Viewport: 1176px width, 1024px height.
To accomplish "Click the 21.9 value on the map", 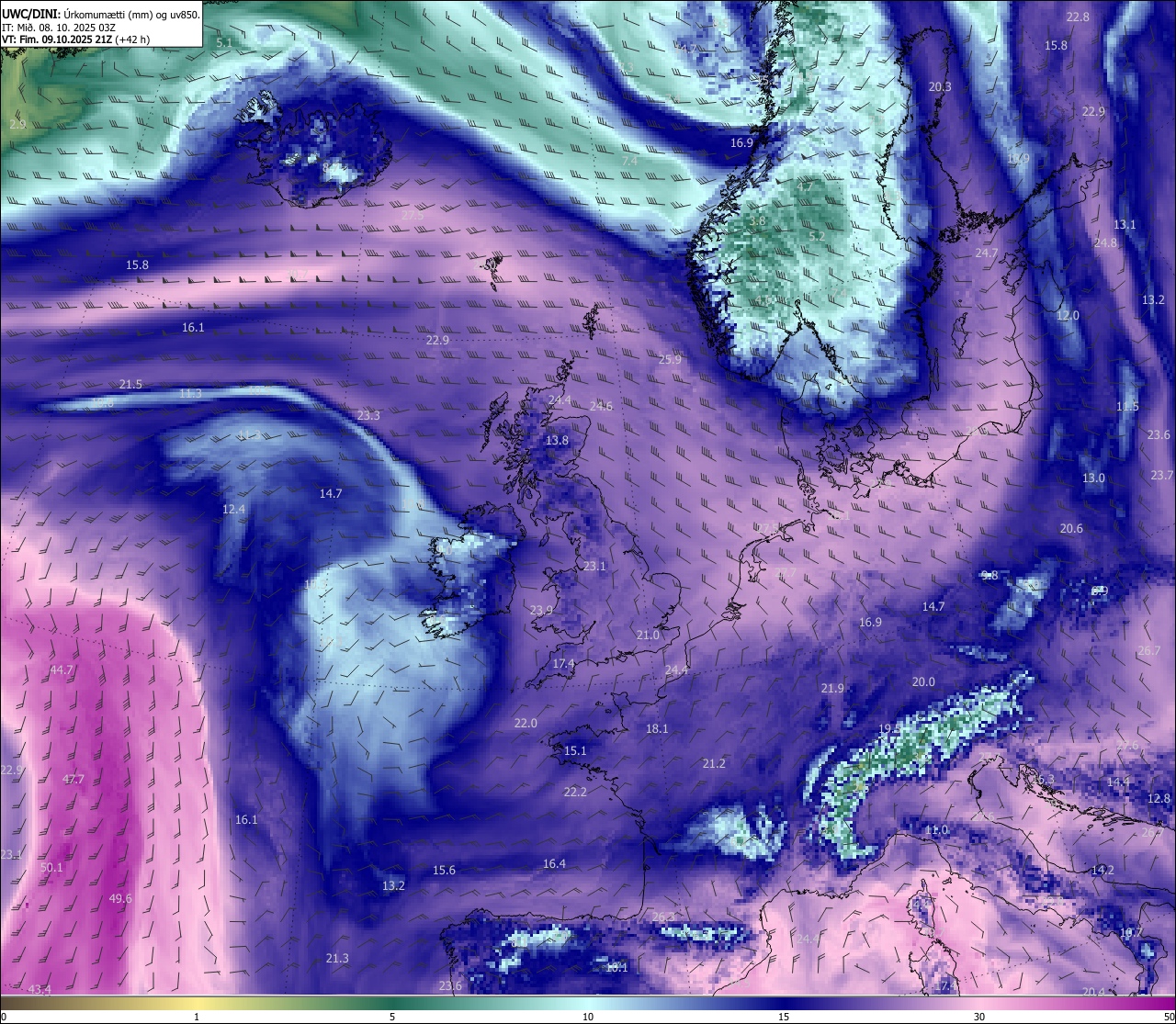I will coord(832,689).
